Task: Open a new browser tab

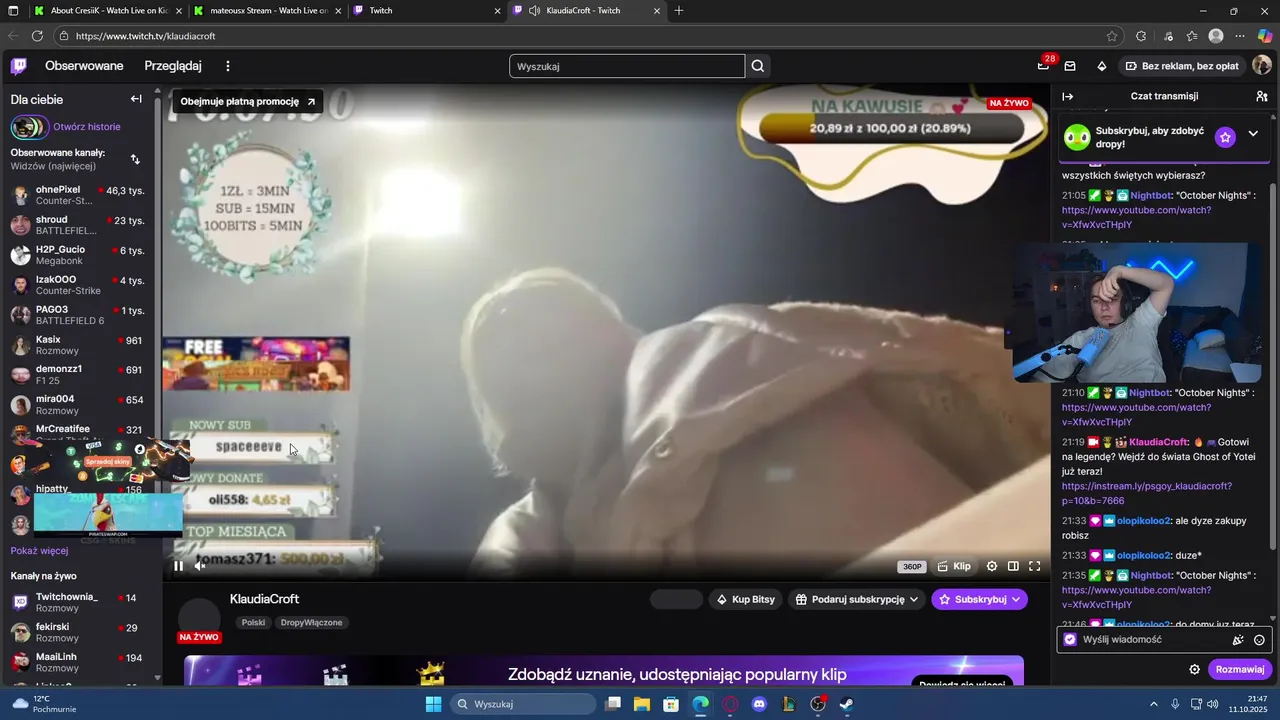Action: tap(679, 11)
